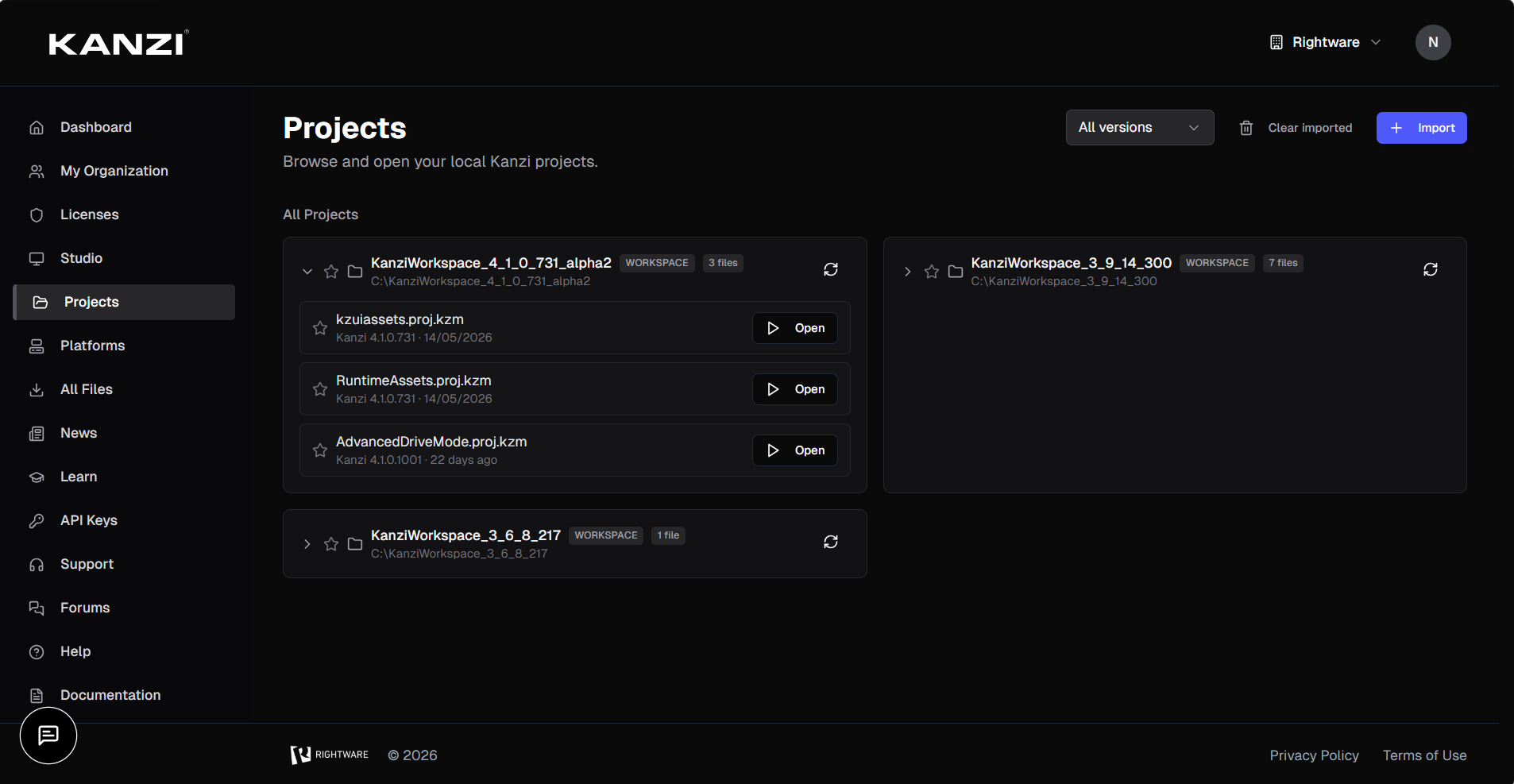This screenshot has width=1514, height=784.
Task: Refresh KanziWorkspace_3_9_14_300 workspace
Action: (x=1431, y=269)
